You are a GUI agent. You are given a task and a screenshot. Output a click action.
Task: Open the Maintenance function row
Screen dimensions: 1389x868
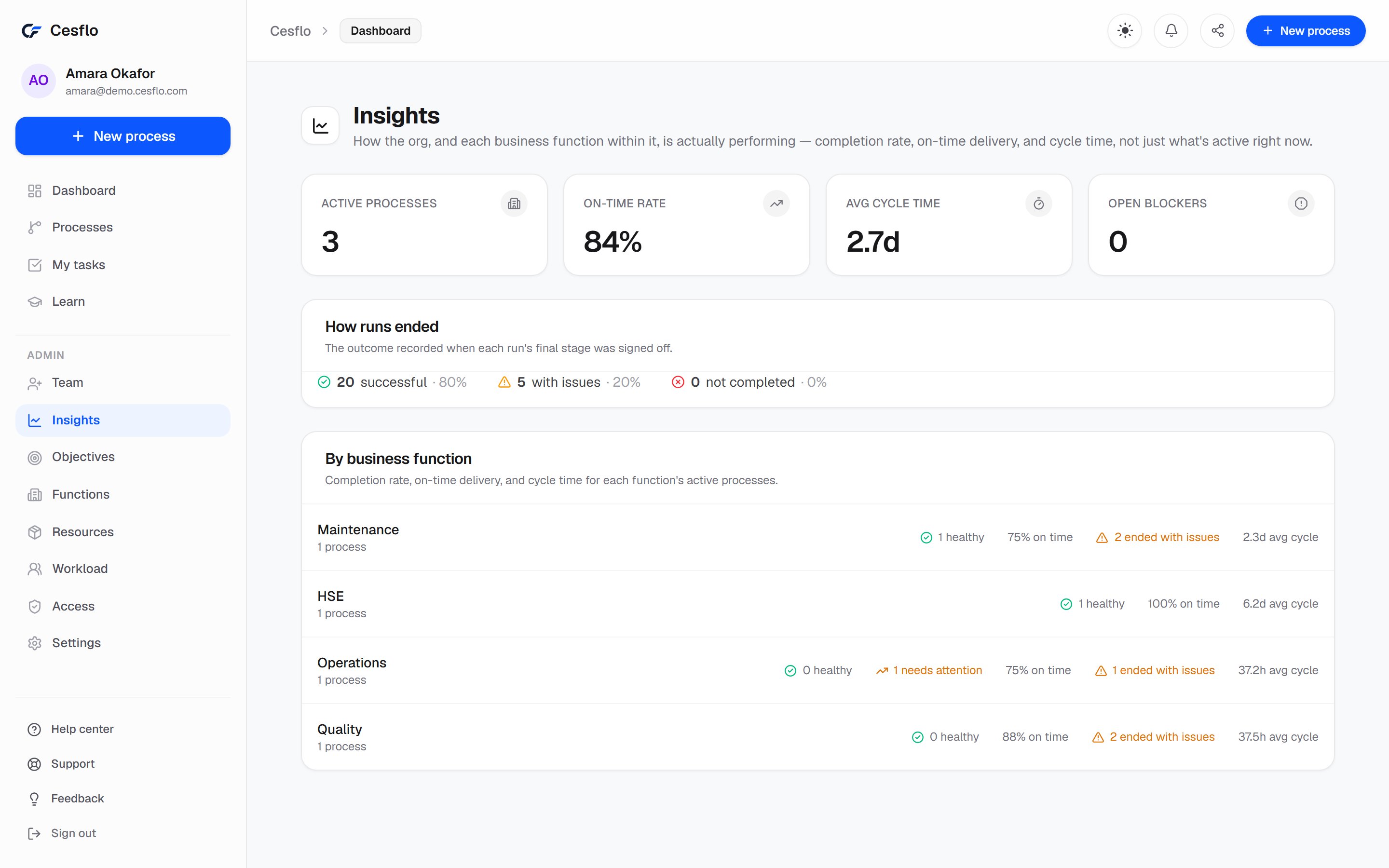[x=817, y=538]
